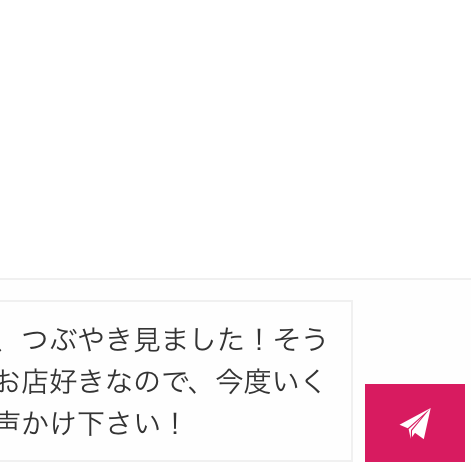Click the divider line above compose box
471x471 pixels.
pos(235,279)
